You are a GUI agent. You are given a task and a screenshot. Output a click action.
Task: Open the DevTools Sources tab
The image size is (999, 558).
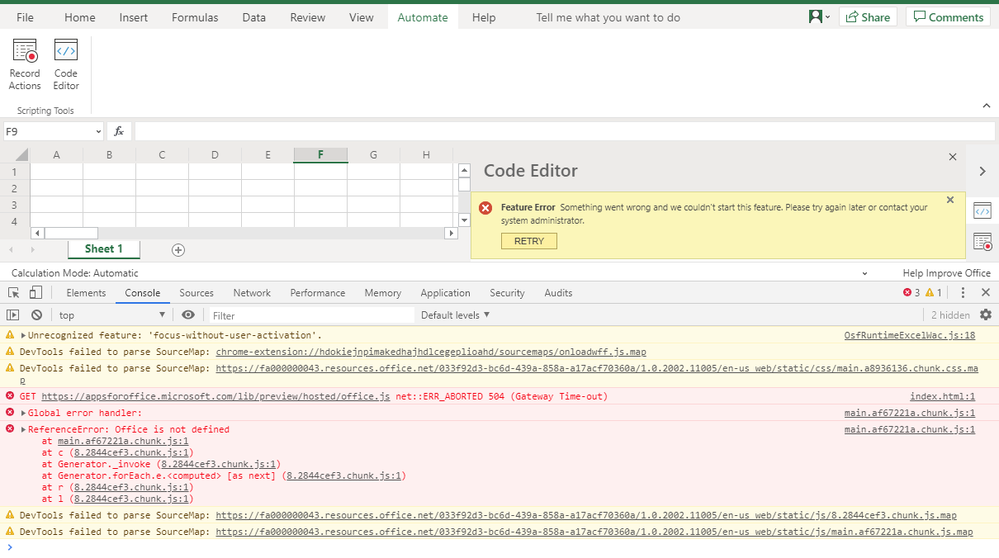[196, 293]
